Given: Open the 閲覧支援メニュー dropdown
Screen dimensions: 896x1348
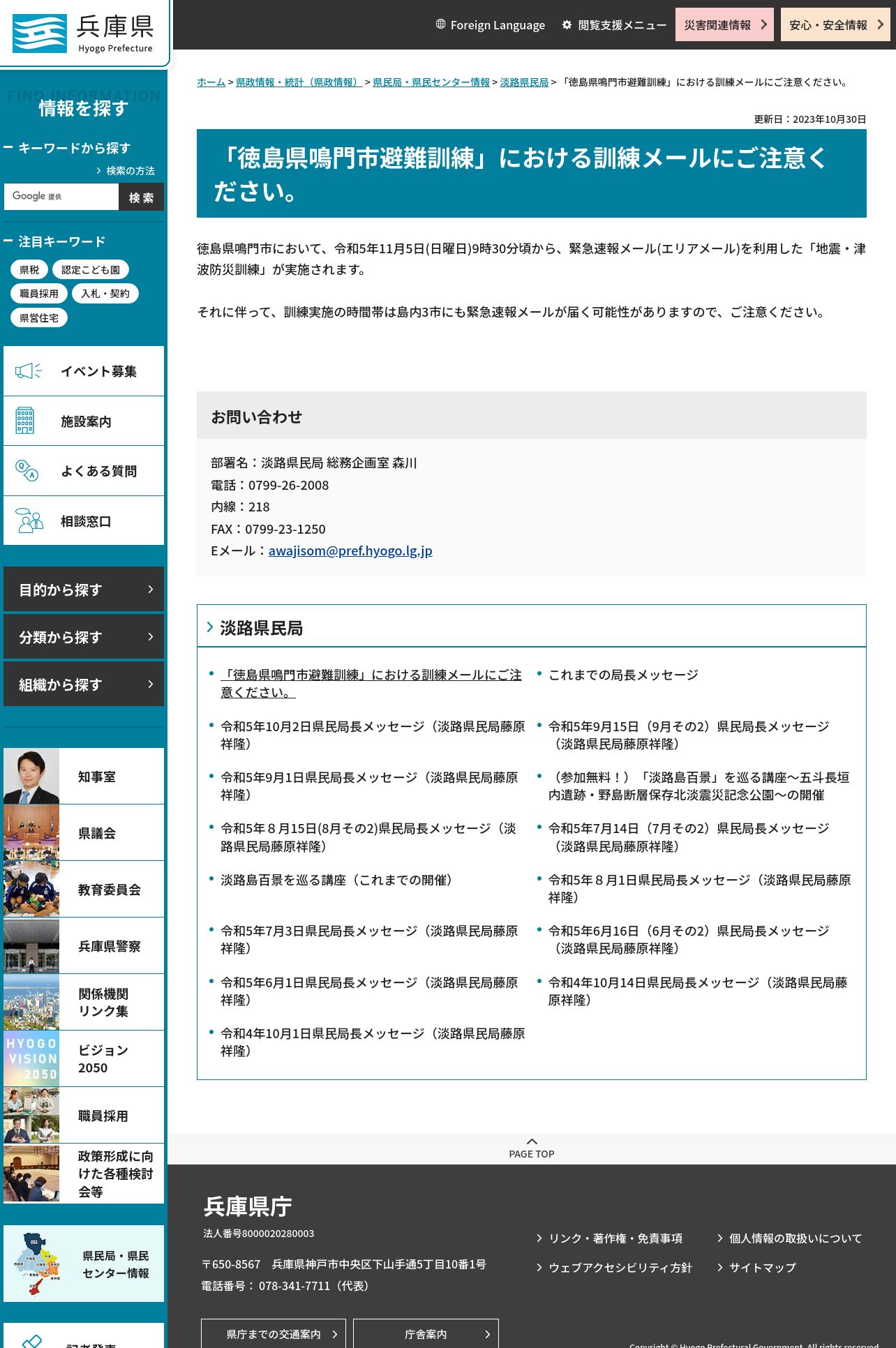Looking at the screenshot, I should point(614,25).
